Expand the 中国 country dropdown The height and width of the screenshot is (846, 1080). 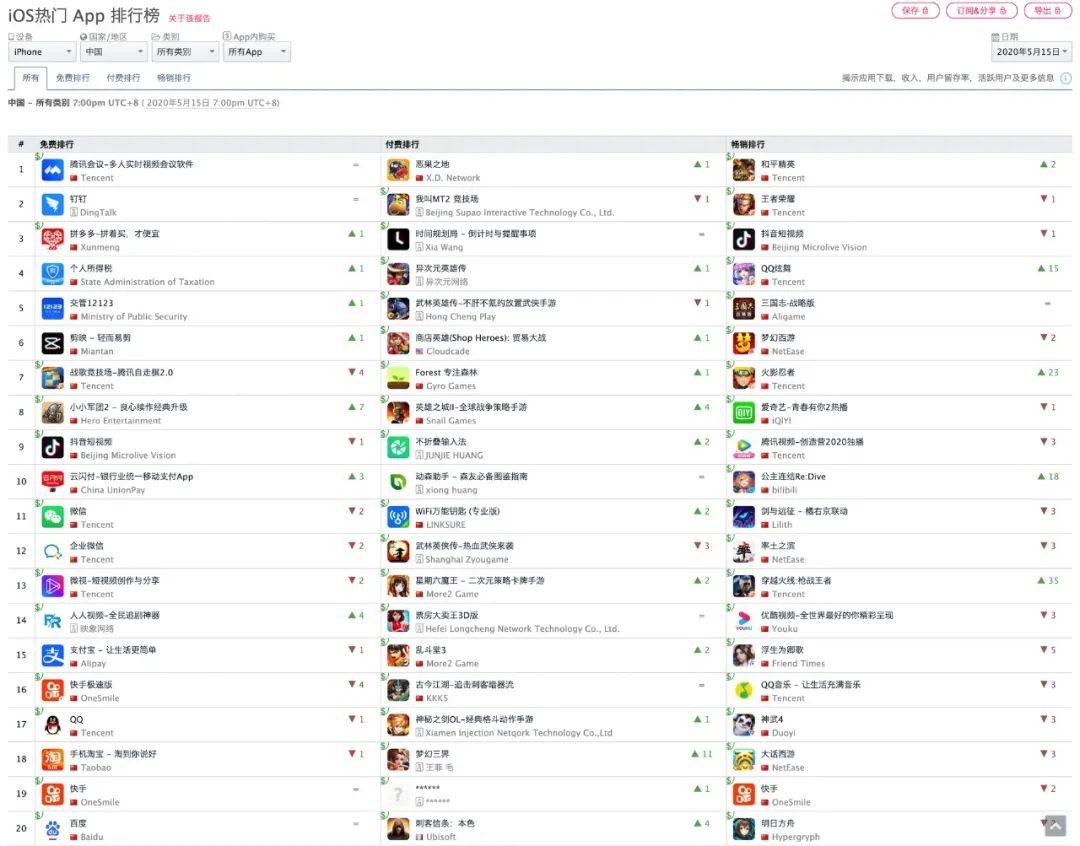click(x=113, y=52)
